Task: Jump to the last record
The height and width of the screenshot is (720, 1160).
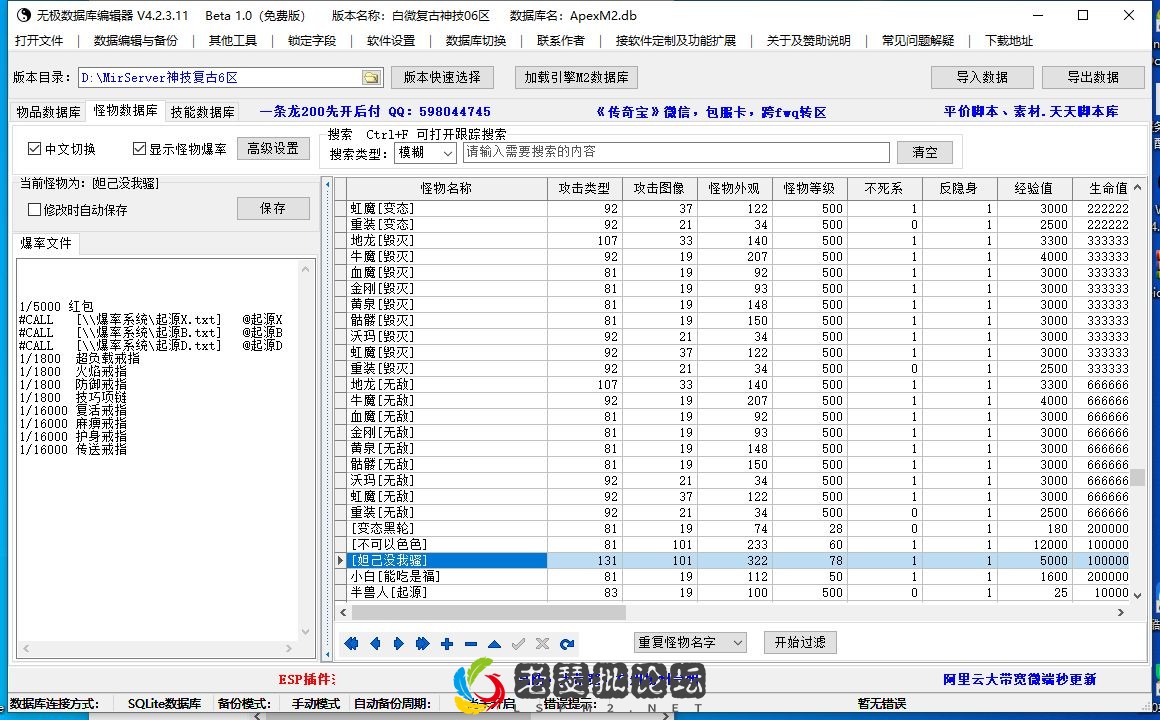Action: (x=421, y=643)
